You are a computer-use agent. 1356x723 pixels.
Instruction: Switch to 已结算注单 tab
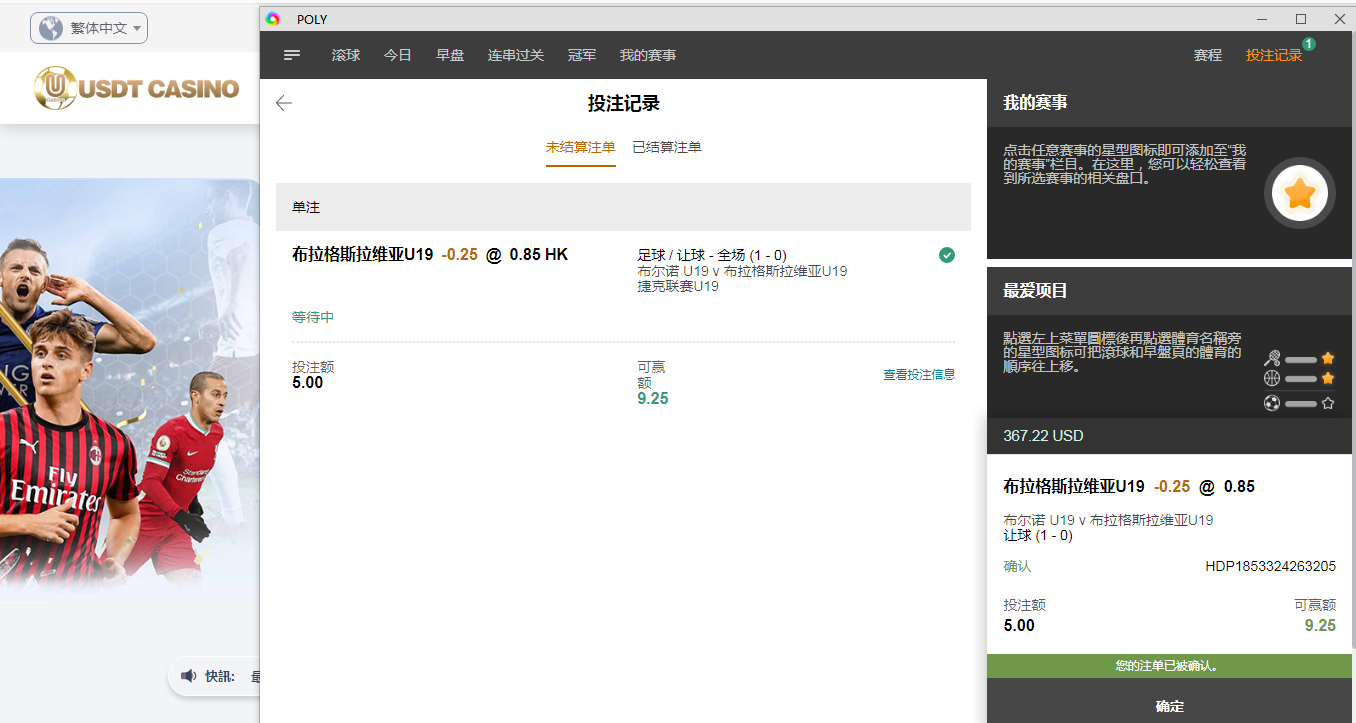[666, 147]
